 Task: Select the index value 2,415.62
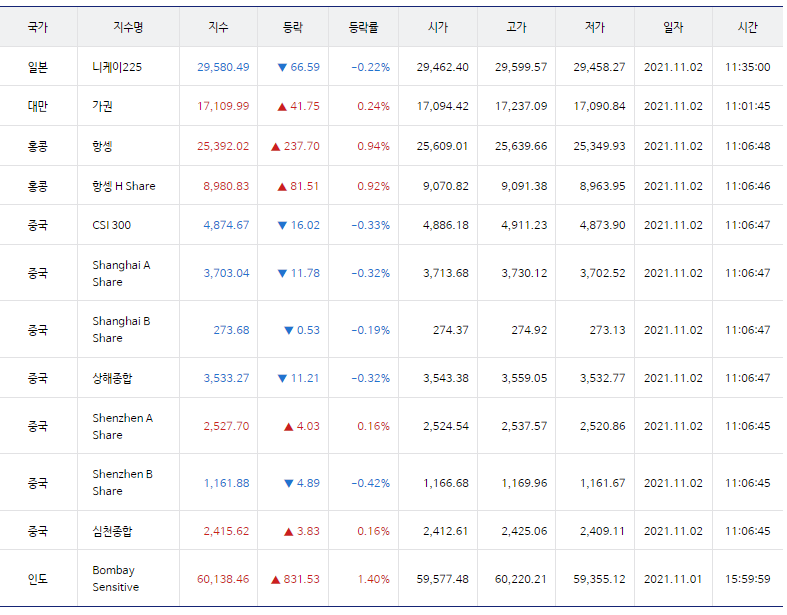[226, 531]
